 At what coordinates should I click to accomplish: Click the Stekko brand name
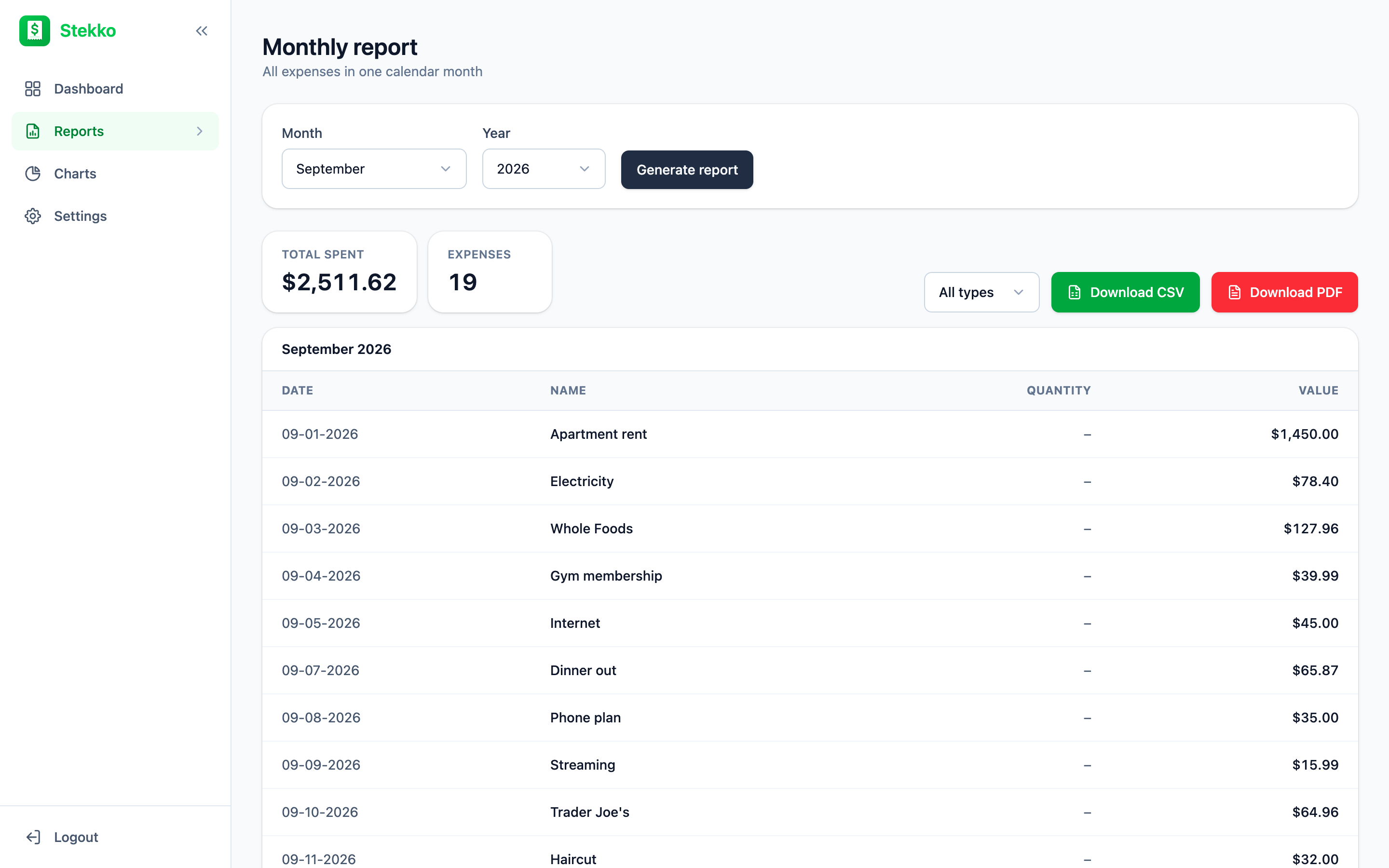88,30
